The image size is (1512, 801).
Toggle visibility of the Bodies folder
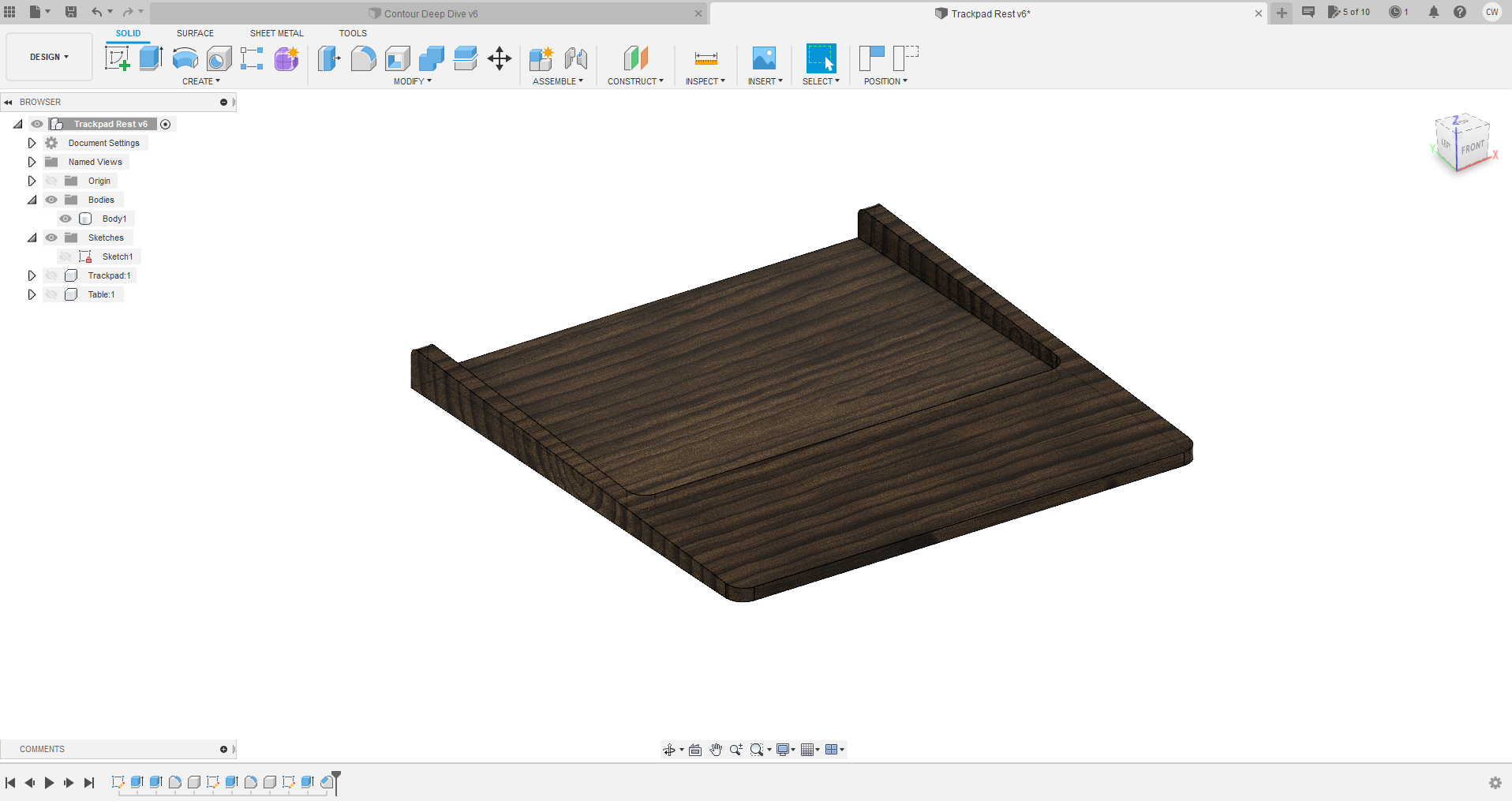pos(51,200)
